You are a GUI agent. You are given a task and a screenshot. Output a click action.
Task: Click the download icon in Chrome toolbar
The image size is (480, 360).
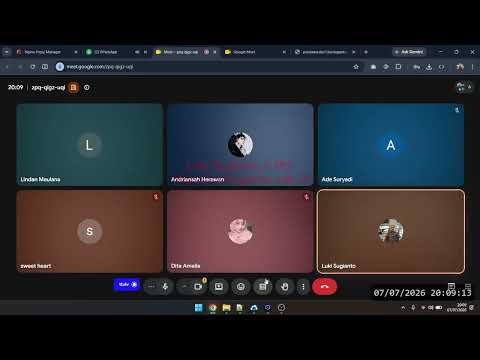pyautogui.click(x=429, y=67)
